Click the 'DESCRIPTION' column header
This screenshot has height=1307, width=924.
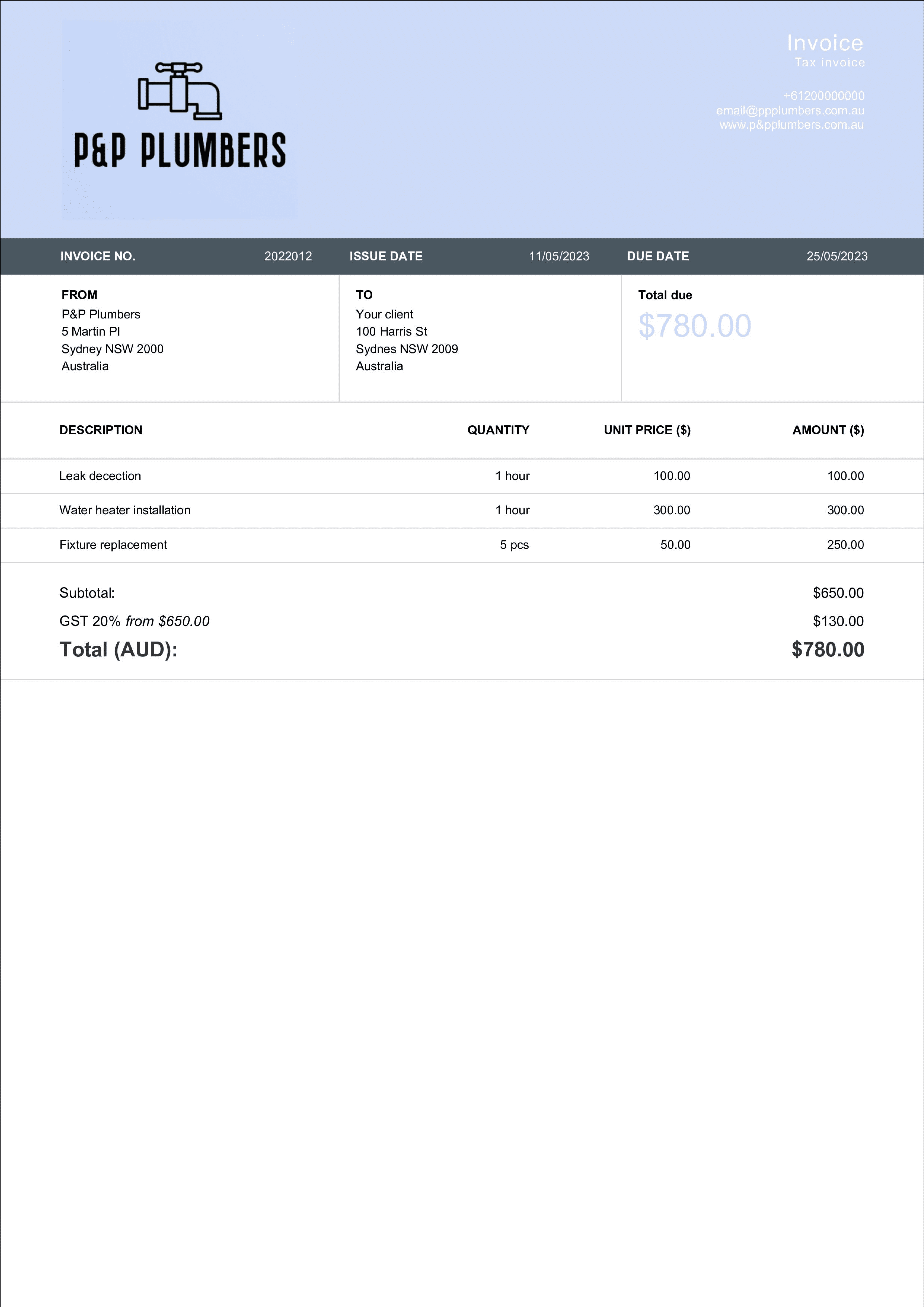101,430
